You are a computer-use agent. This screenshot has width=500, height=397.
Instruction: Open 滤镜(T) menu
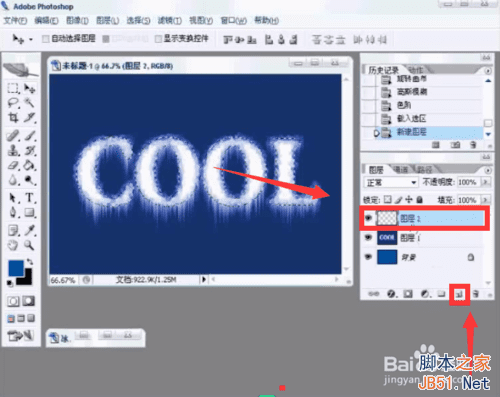click(170, 21)
